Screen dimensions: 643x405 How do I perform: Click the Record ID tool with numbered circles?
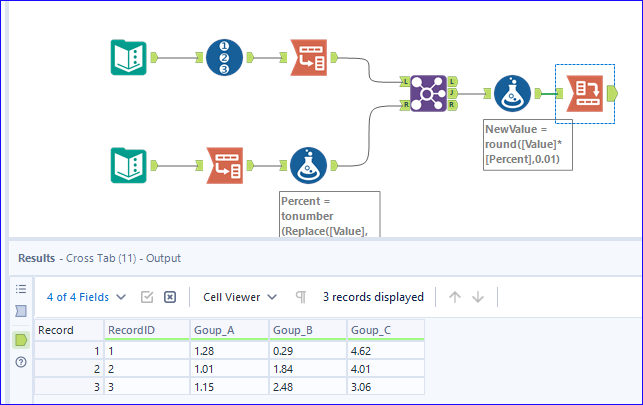(224, 57)
